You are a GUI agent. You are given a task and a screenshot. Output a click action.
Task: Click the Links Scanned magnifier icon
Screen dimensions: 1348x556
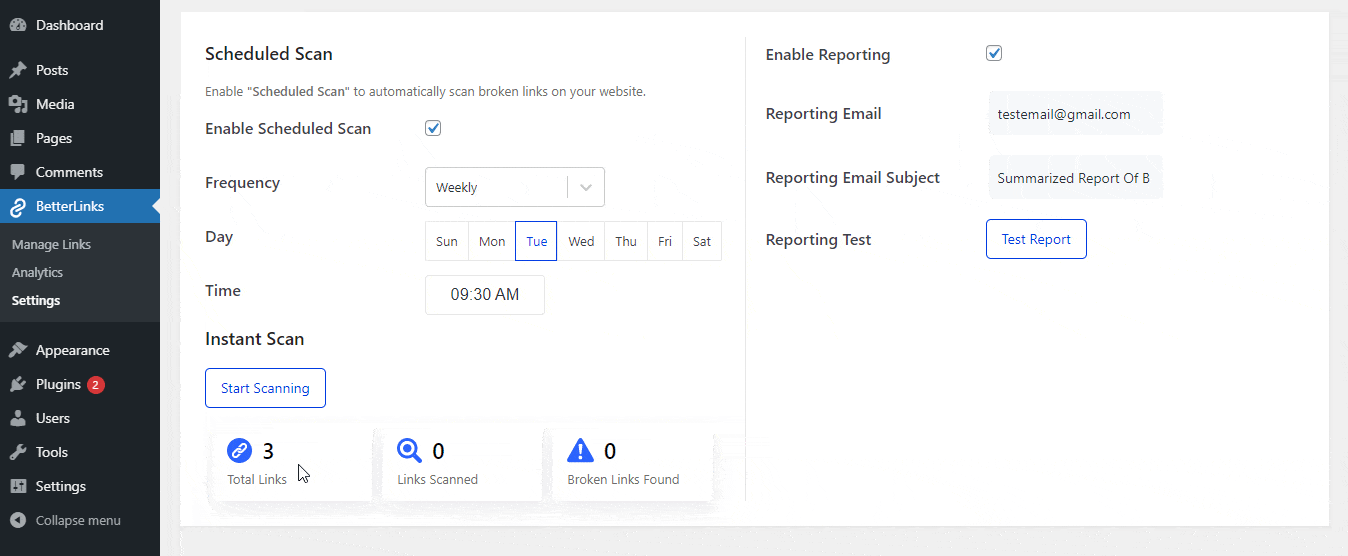[410, 451]
